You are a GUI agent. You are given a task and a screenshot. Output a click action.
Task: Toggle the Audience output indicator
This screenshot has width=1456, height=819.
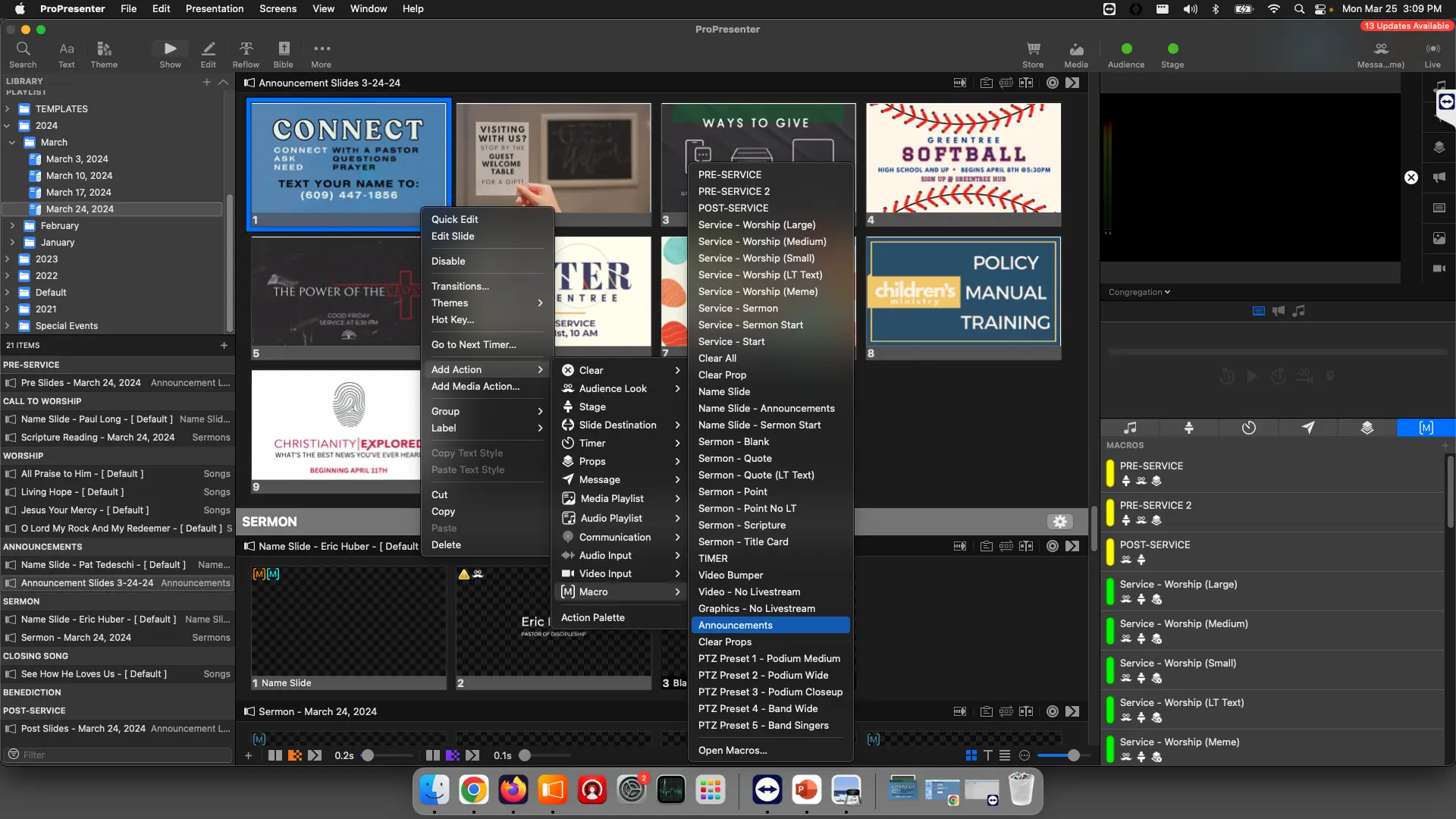[1126, 49]
